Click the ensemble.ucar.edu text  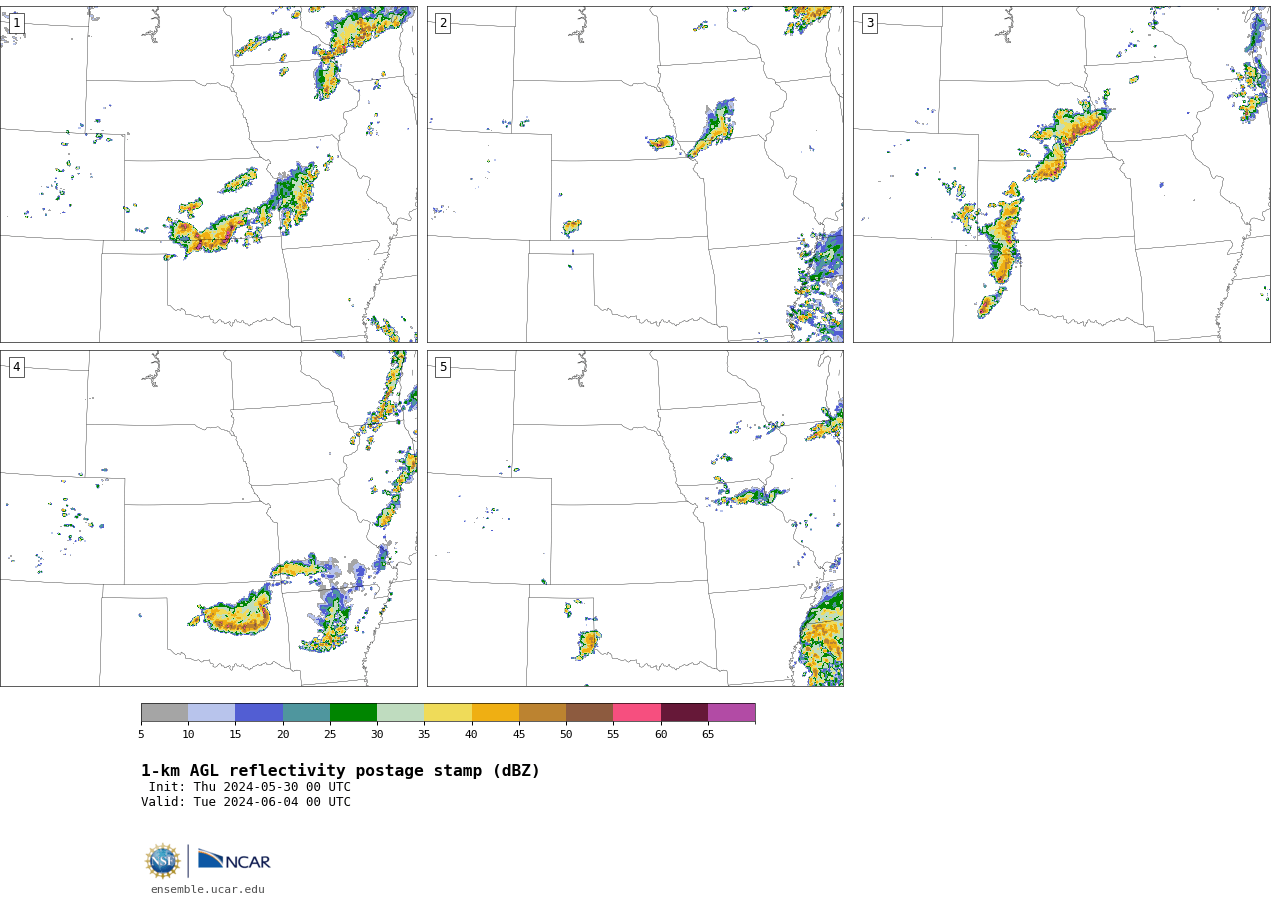click(x=208, y=889)
